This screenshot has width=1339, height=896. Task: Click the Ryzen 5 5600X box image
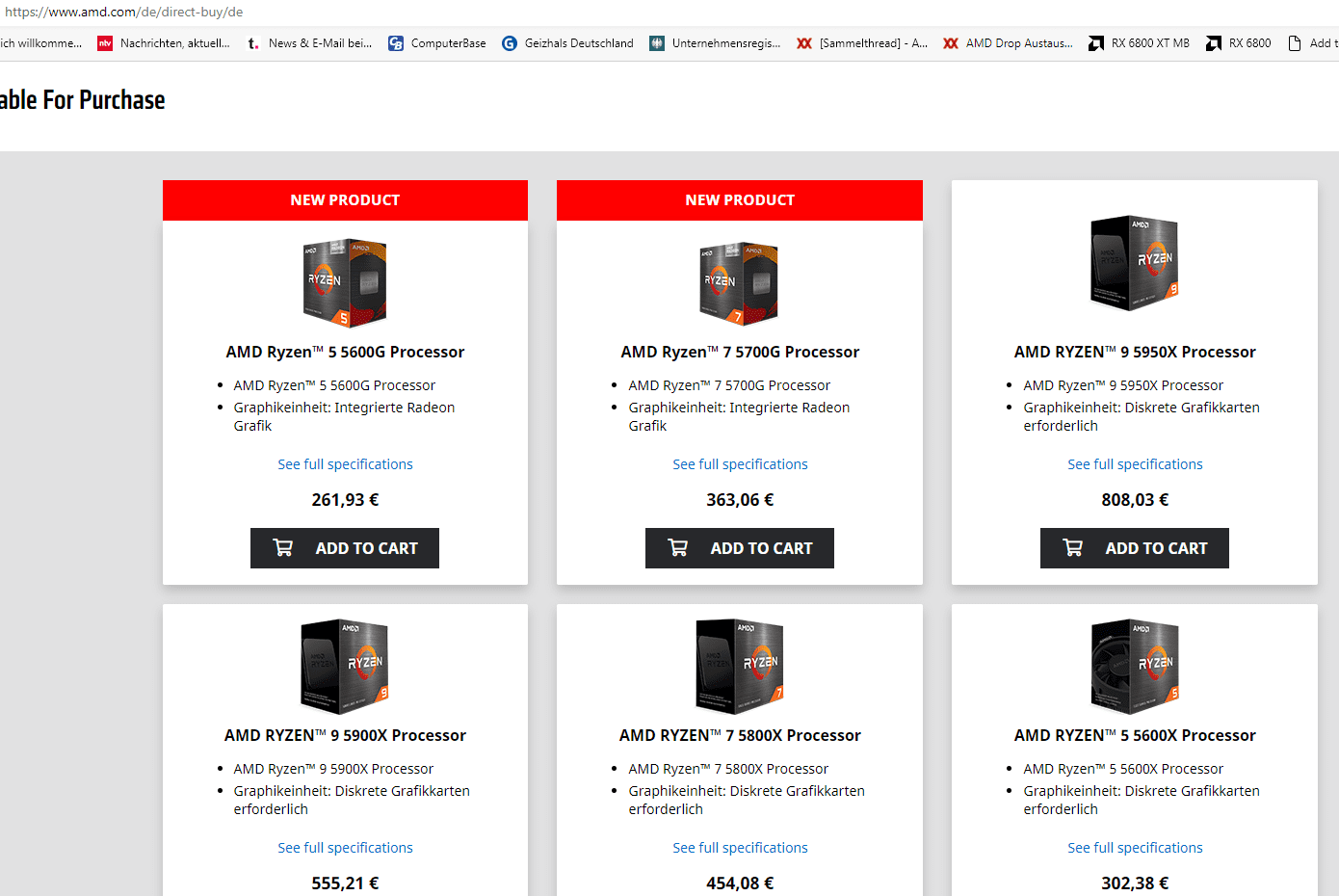[x=1135, y=666]
